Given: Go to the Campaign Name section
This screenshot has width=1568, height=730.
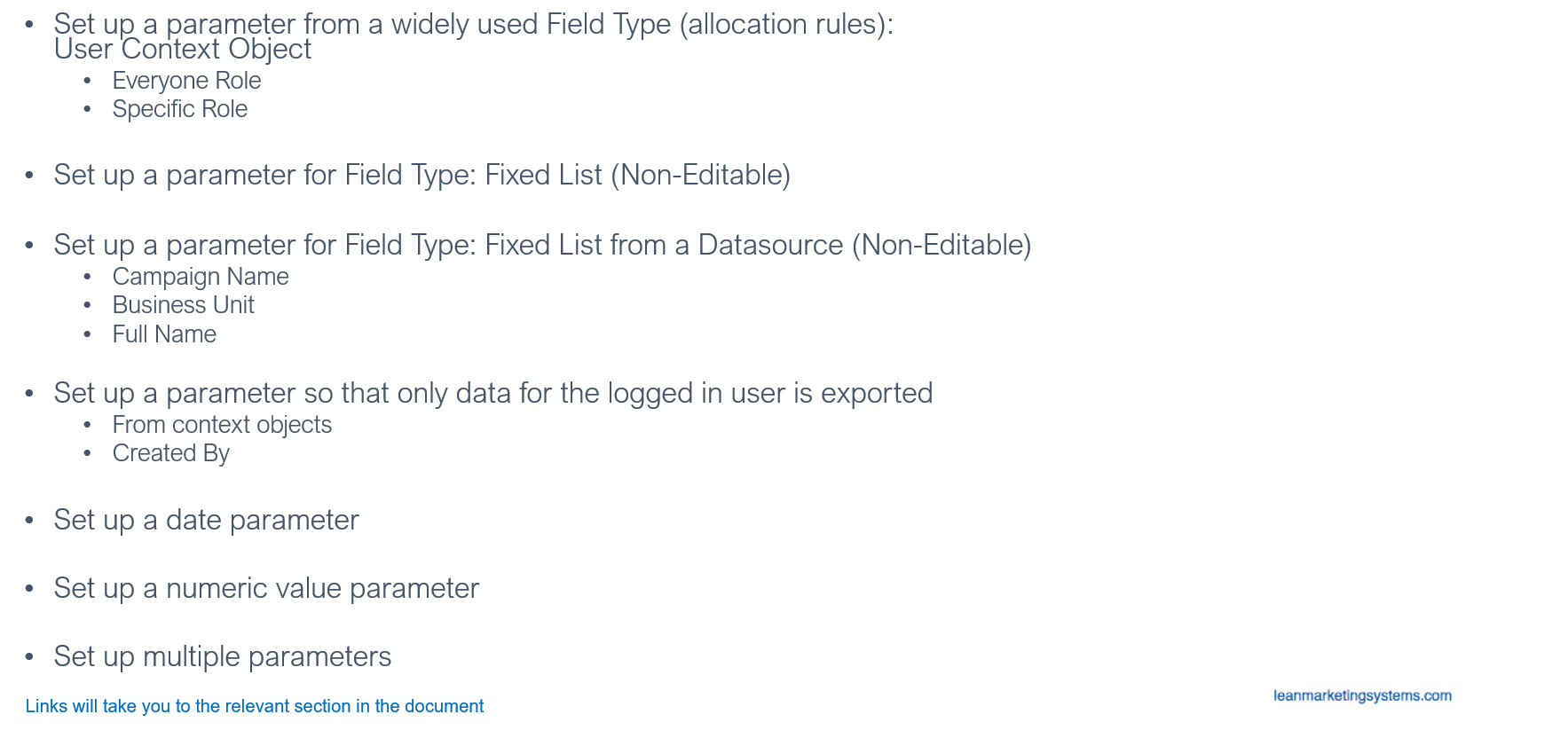Looking at the screenshot, I should pyautogui.click(x=201, y=277).
